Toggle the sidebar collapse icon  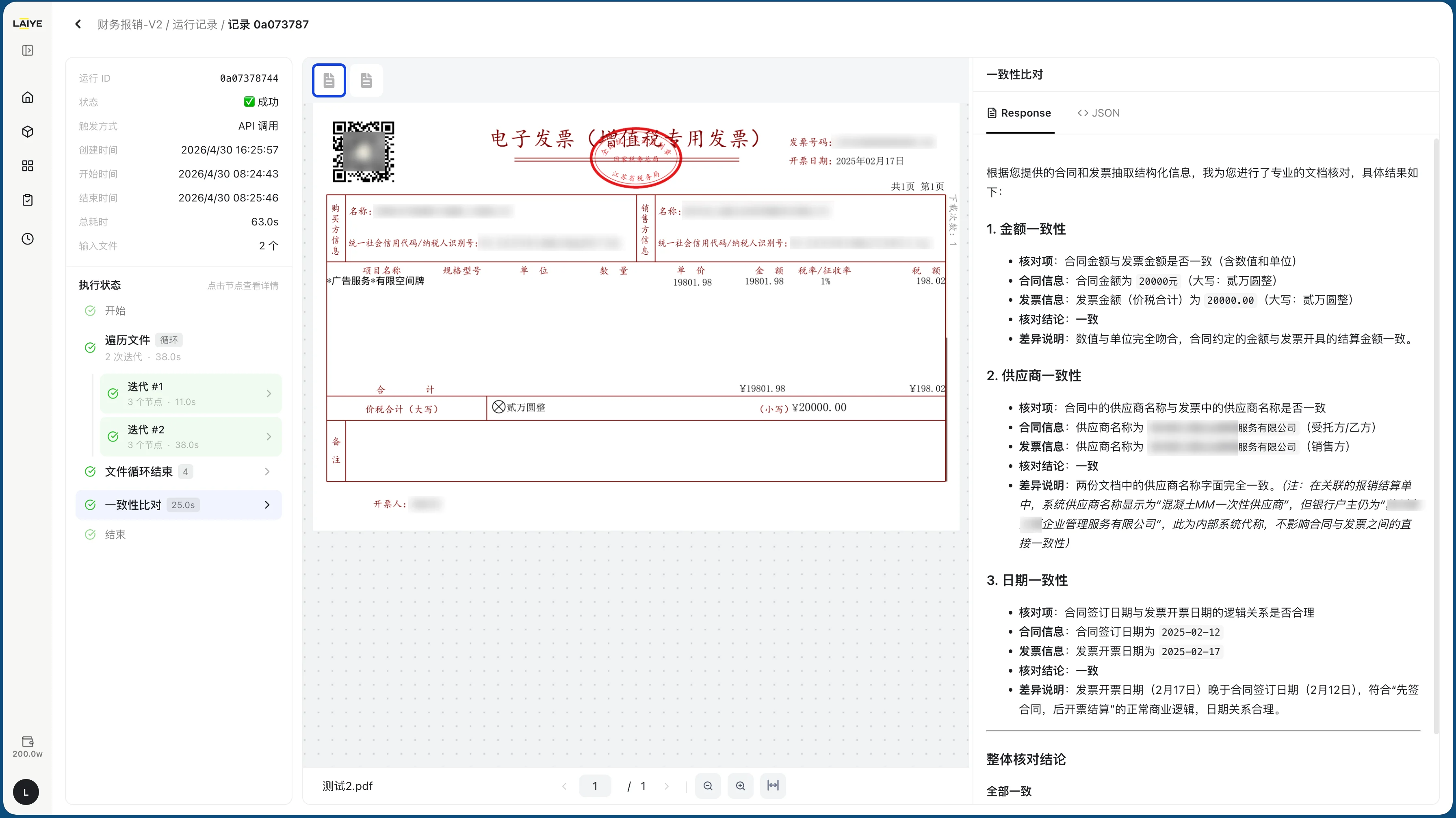click(27, 50)
